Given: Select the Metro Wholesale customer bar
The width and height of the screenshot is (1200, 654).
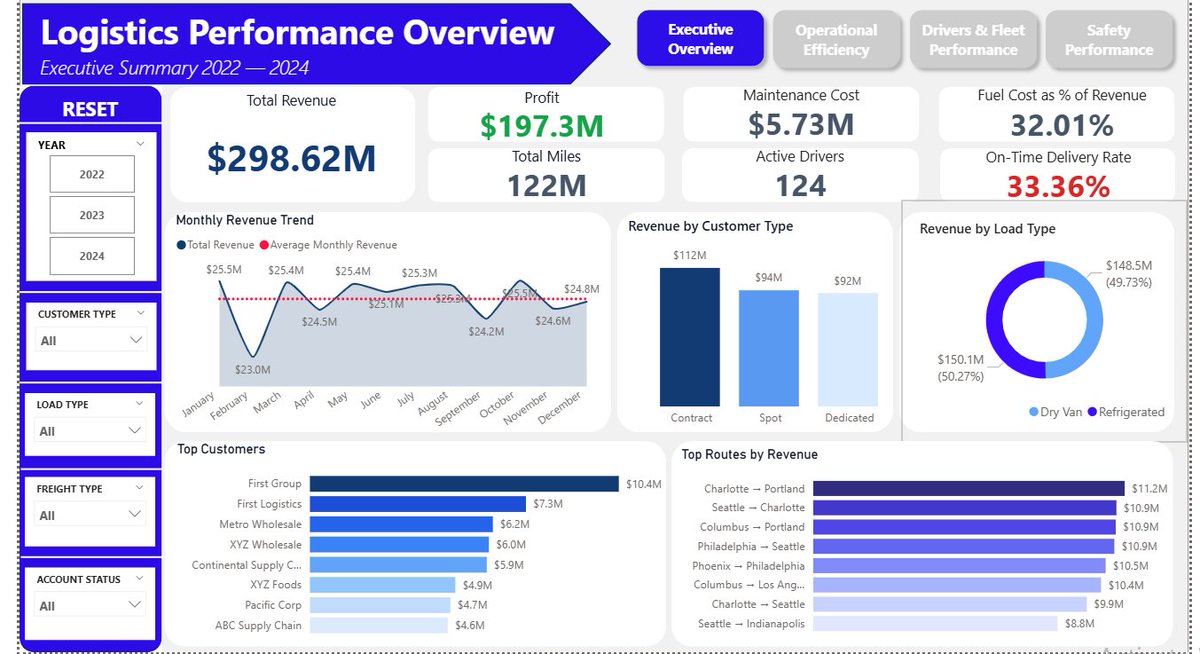Looking at the screenshot, I should (401, 524).
